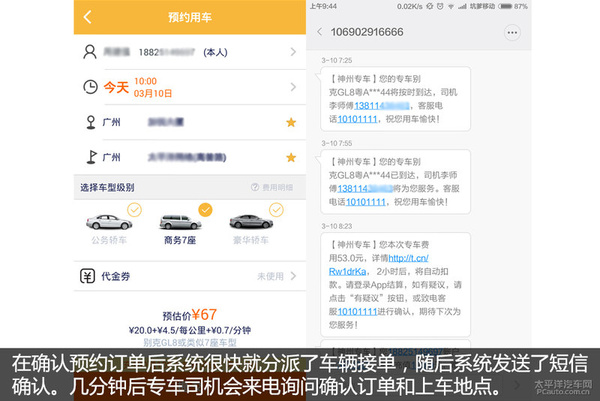Tap the pickup location pin icon
600x401 pixels.
pyautogui.click(x=91, y=122)
